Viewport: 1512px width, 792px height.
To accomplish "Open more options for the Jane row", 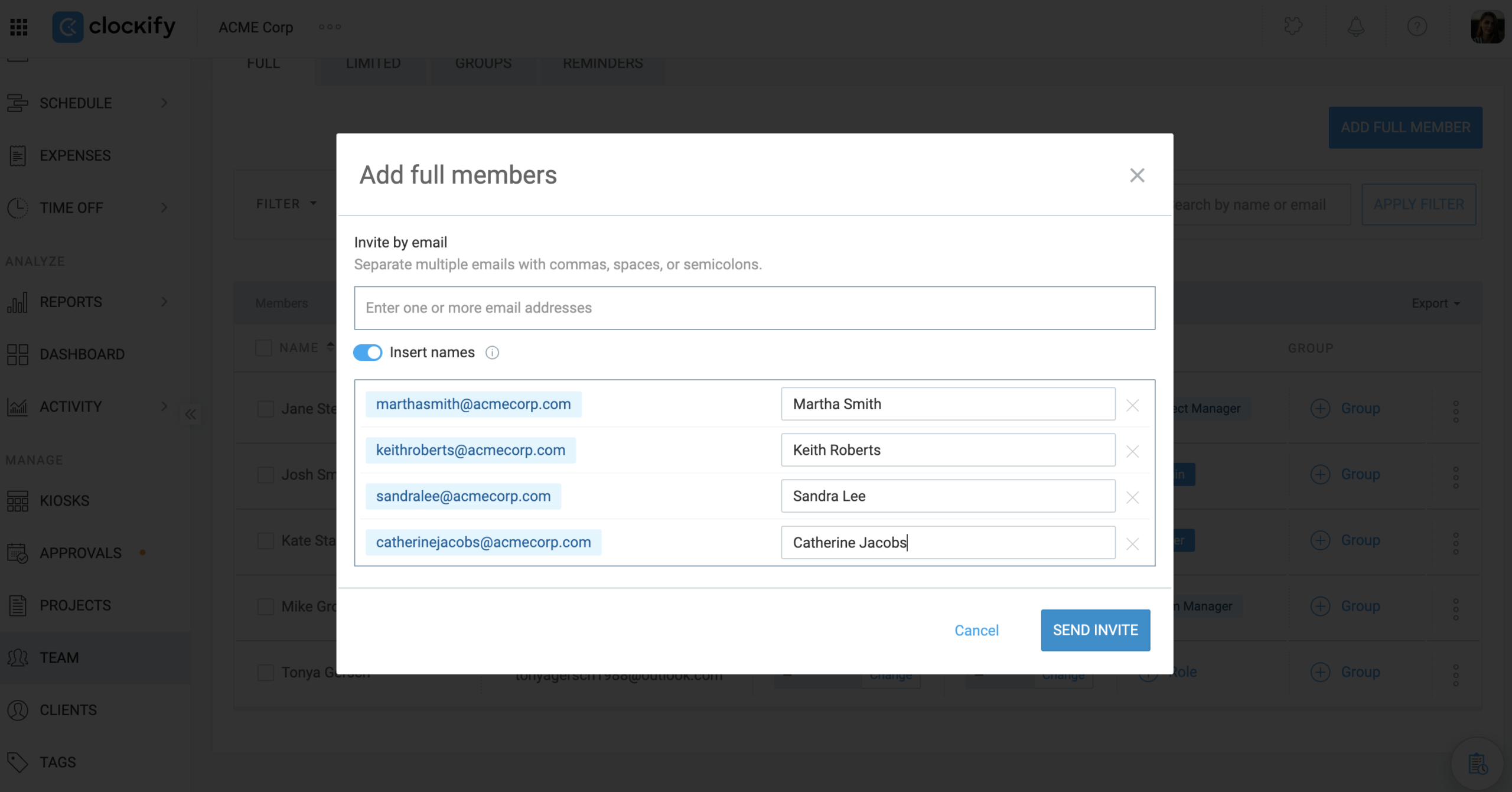I will (x=1456, y=412).
